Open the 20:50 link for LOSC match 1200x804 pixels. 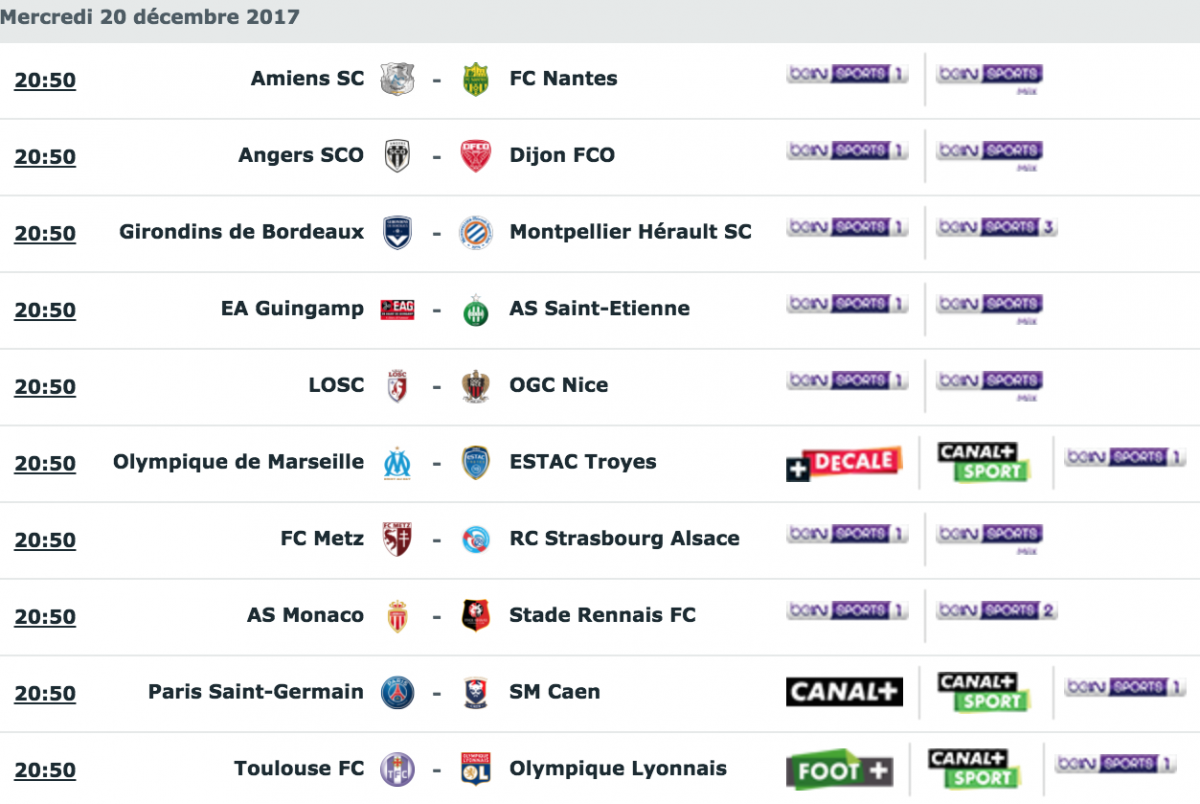tap(45, 387)
